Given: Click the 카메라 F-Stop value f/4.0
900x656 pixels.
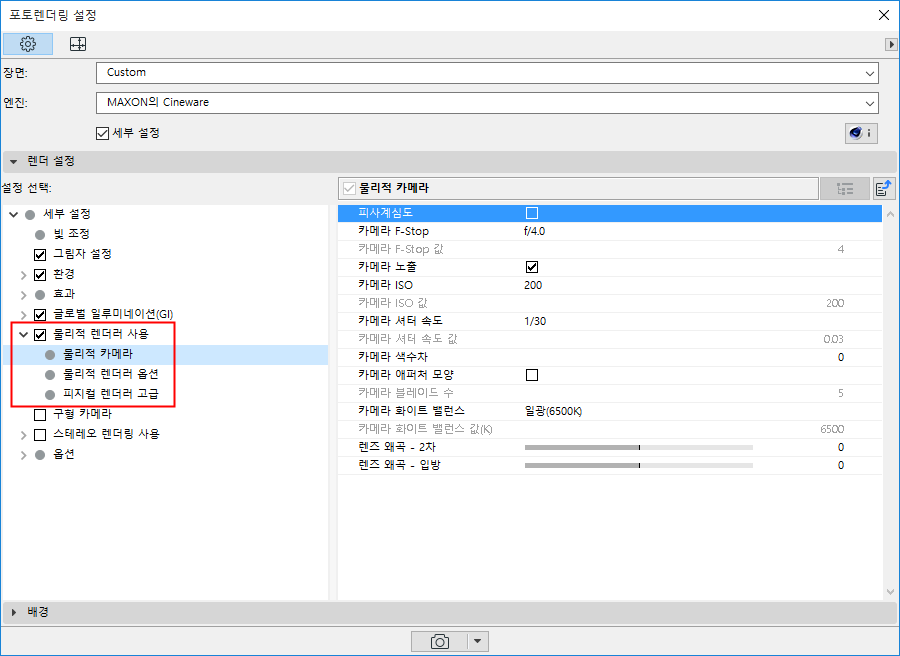Looking at the screenshot, I should (x=534, y=231).
